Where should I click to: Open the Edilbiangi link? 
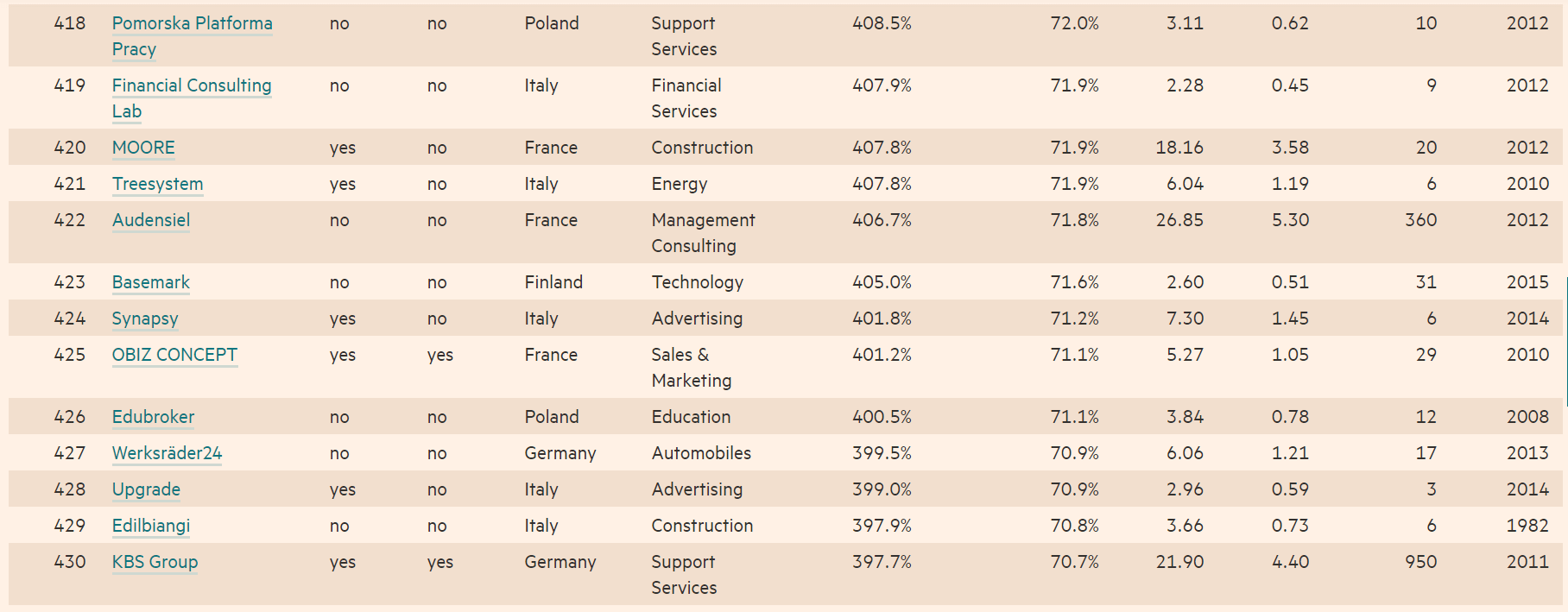pyautogui.click(x=151, y=526)
